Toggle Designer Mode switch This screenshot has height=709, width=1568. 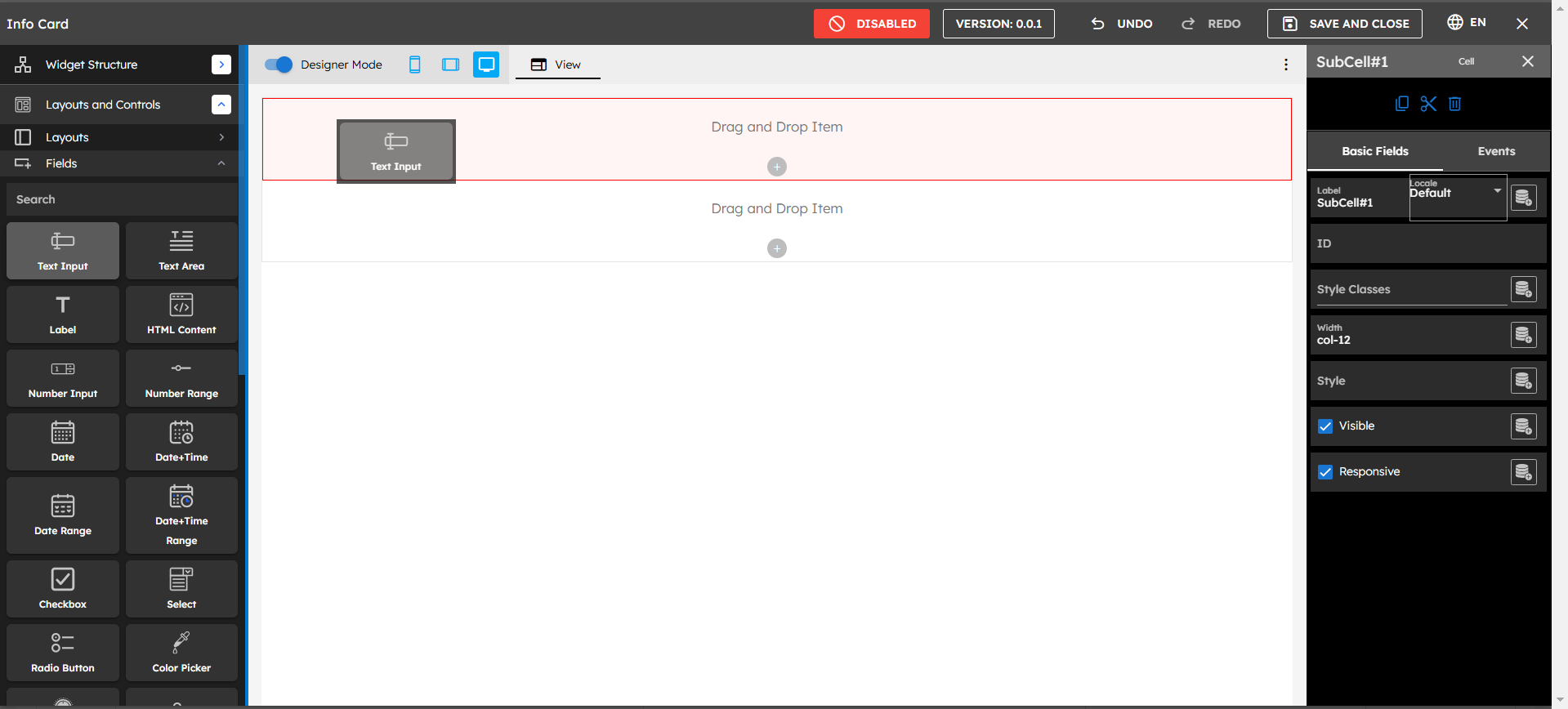[279, 65]
